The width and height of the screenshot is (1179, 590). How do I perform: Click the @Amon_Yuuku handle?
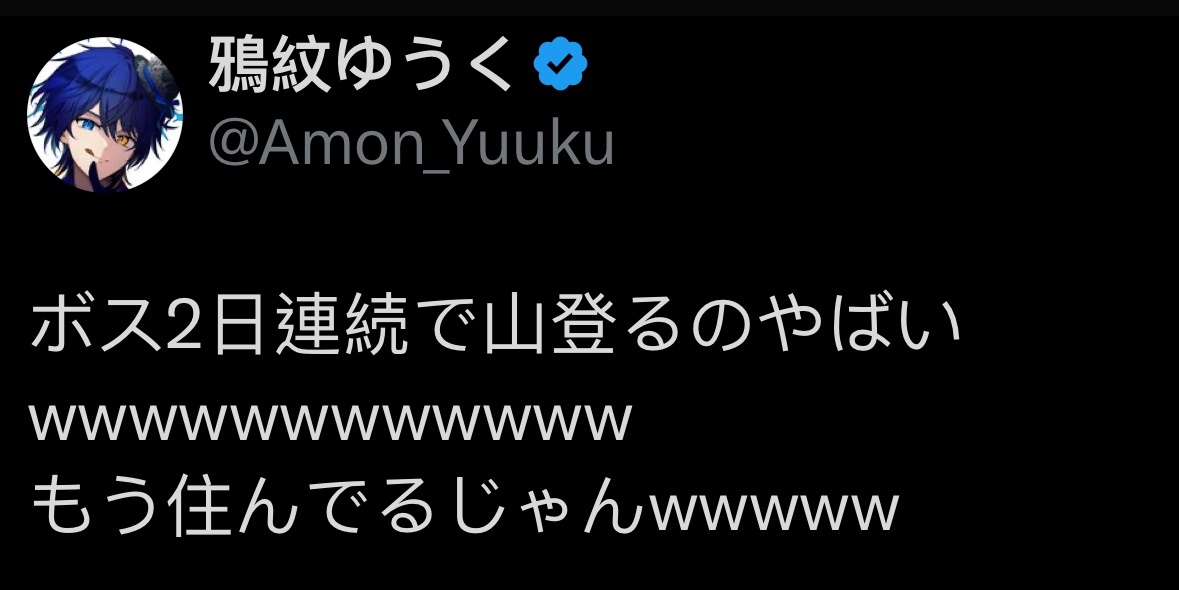pos(411,143)
